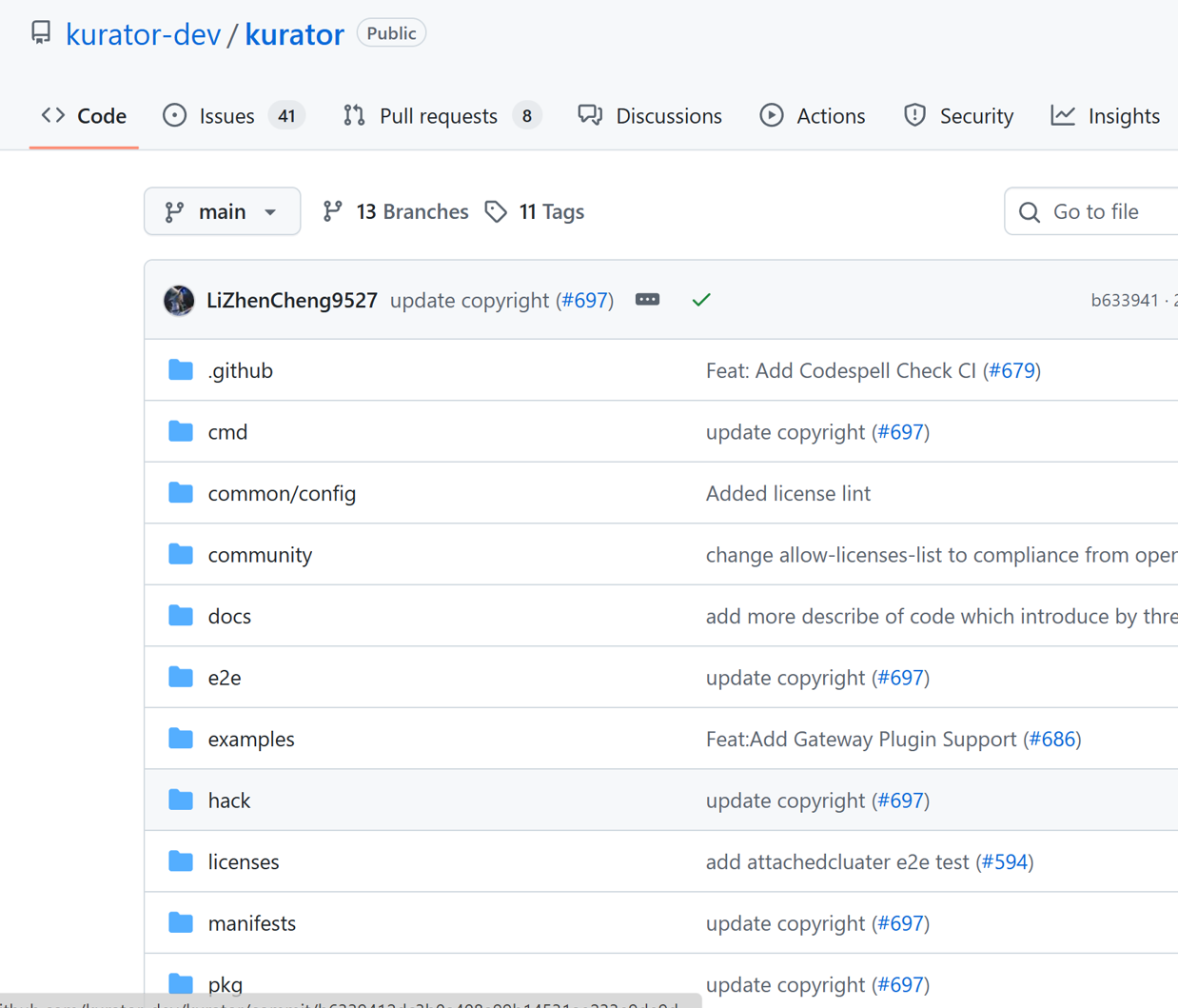The height and width of the screenshot is (1008, 1178).
Task: Open the Actions tab
Action: (x=813, y=116)
